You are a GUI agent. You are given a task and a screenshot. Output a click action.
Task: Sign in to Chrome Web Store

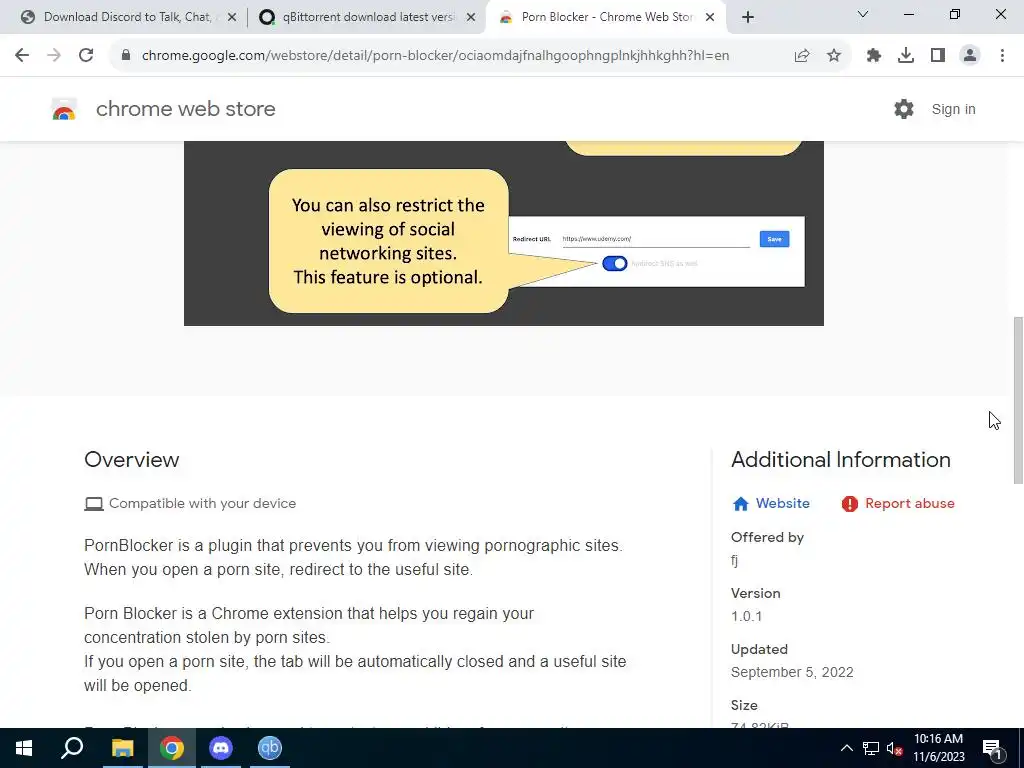(953, 109)
